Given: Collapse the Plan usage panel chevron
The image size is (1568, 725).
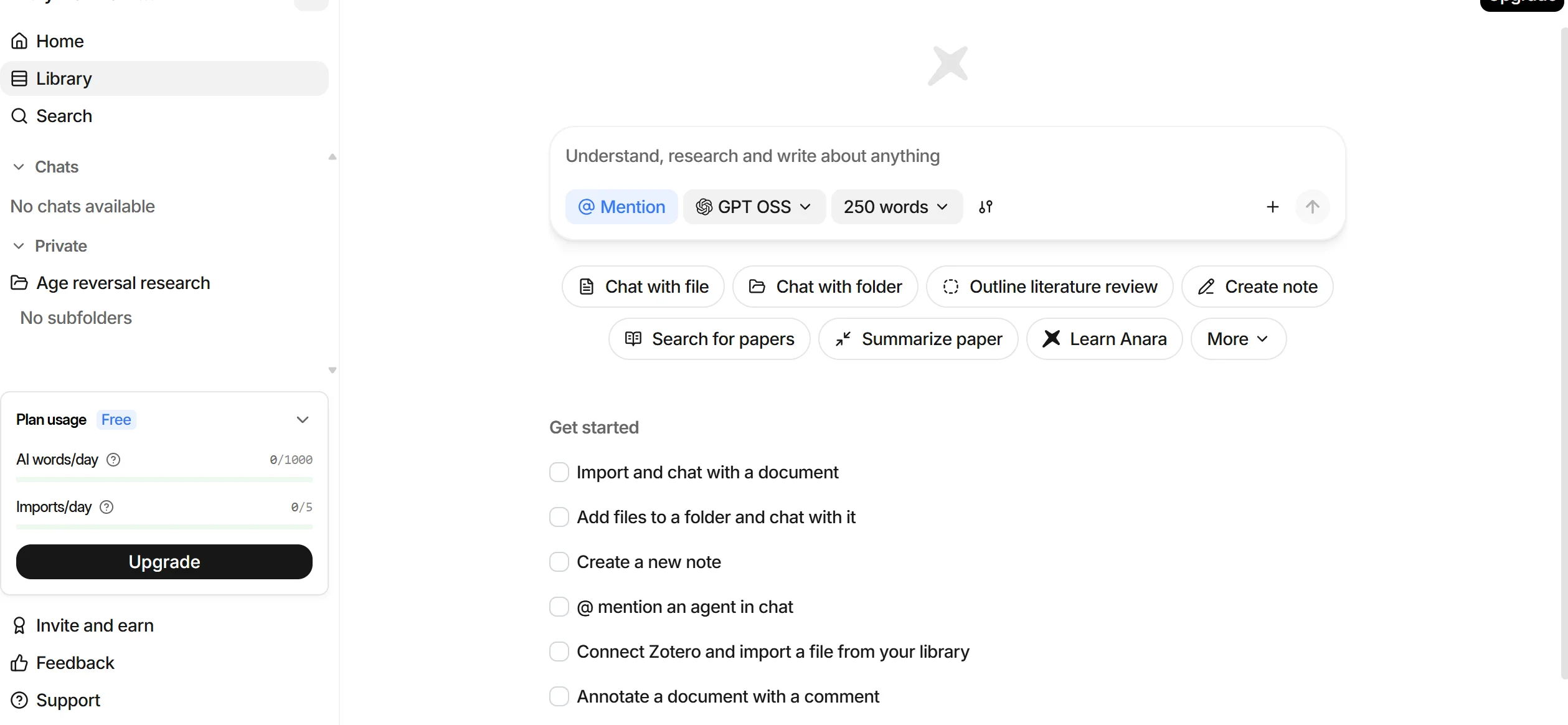Looking at the screenshot, I should pos(303,420).
